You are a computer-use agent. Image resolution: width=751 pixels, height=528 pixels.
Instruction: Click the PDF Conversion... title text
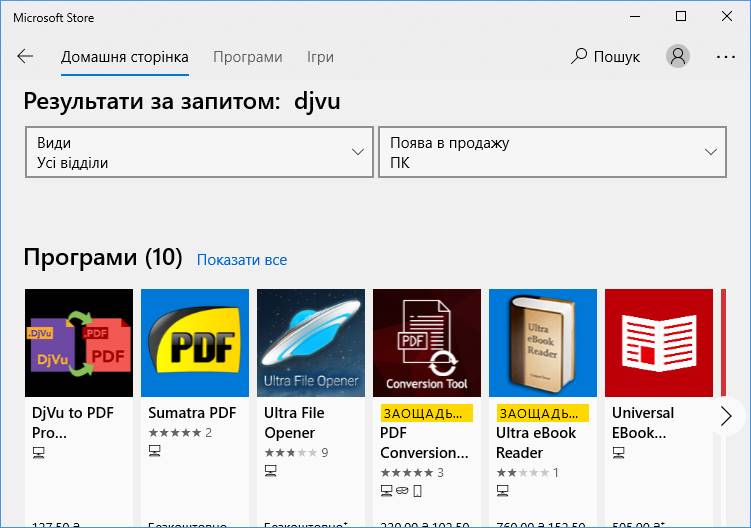pos(424,443)
